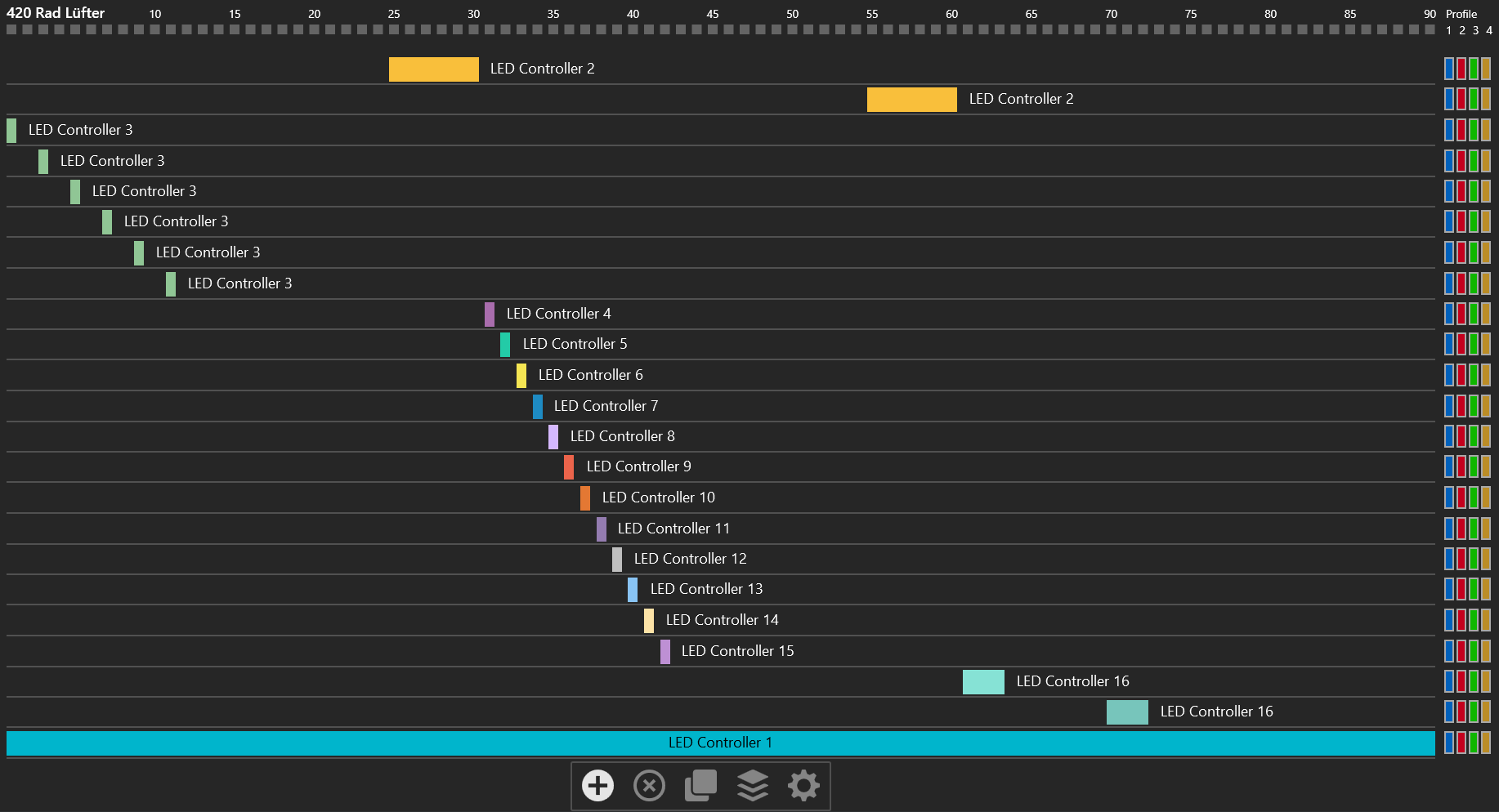Click the duplicate (overlapping squares) icon
The width and height of the screenshot is (1499, 812).
click(x=700, y=786)
